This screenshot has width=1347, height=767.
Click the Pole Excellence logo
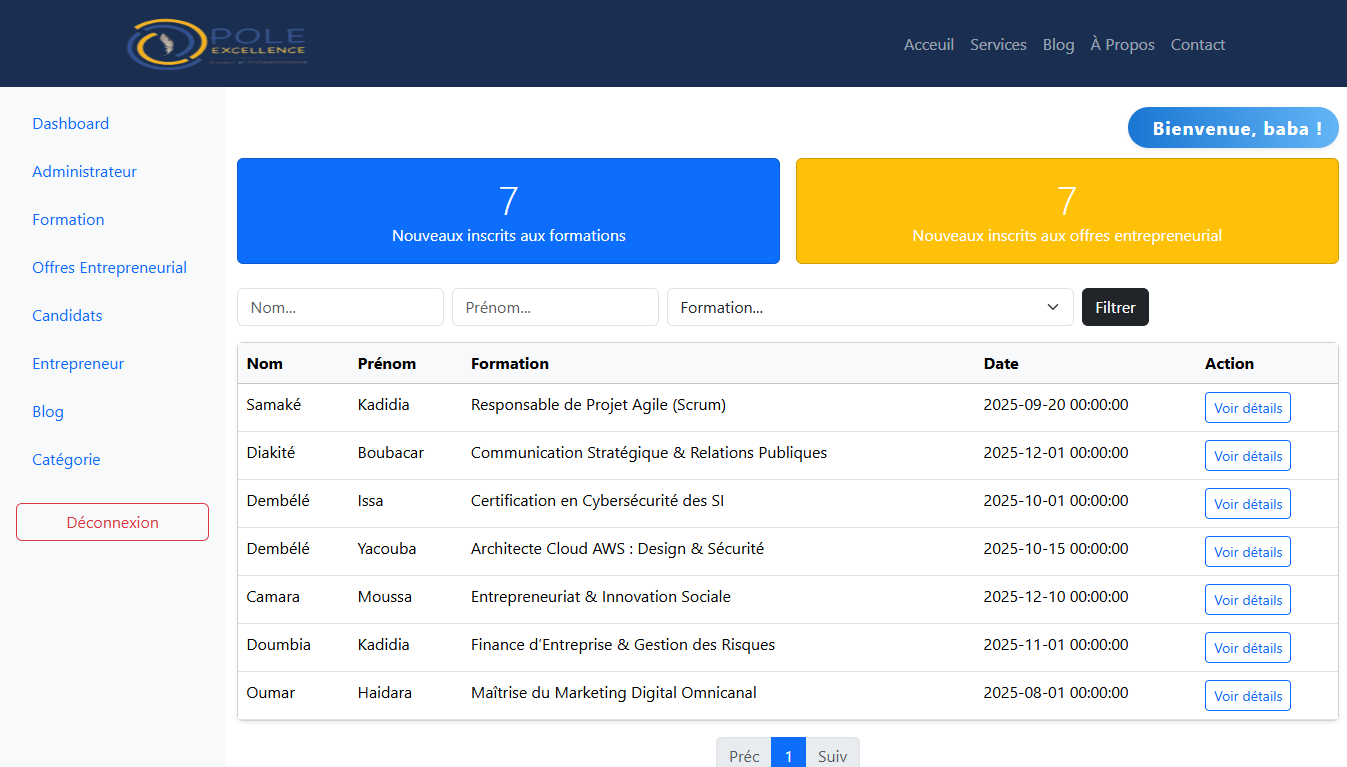[x=217, y=44]
